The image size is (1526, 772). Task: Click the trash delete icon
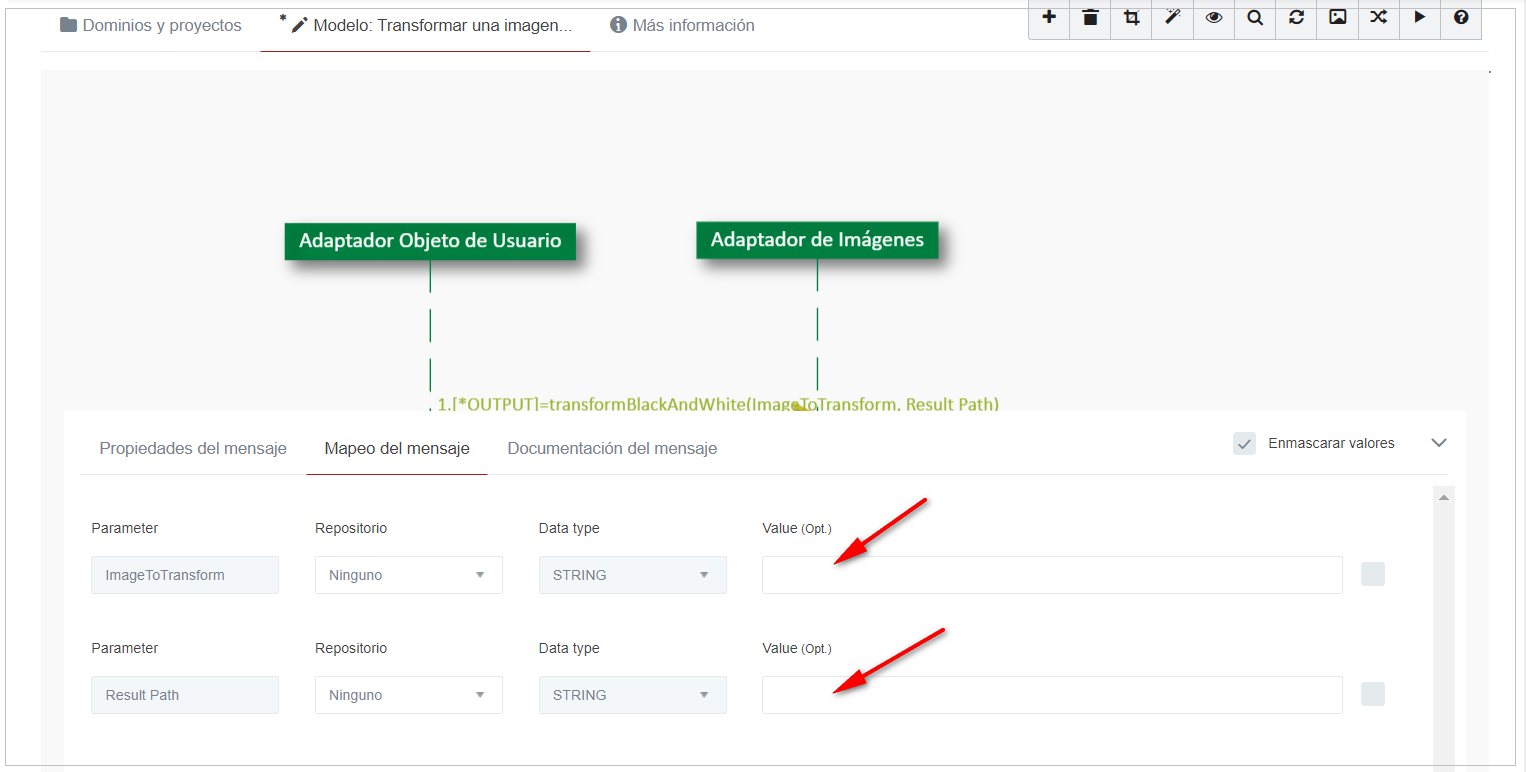[x=1090, y=18]
